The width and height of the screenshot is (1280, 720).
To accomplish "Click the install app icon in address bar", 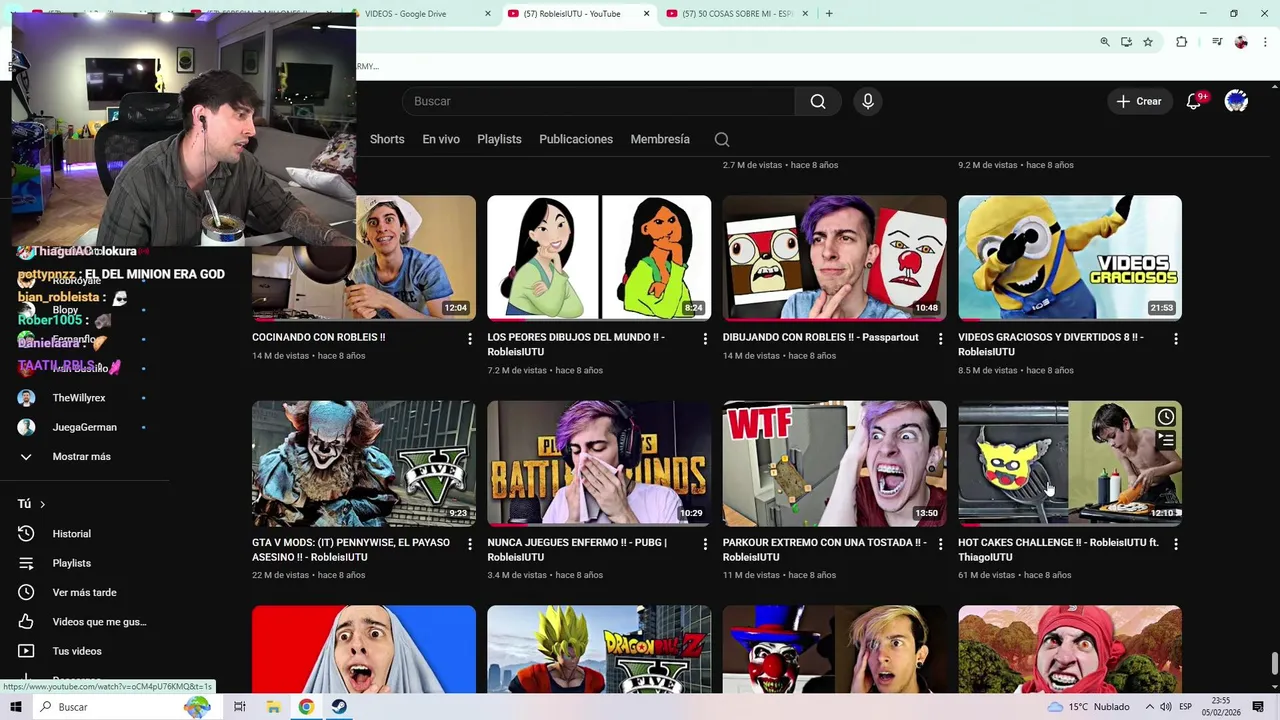I will [x=1126, y=42].
